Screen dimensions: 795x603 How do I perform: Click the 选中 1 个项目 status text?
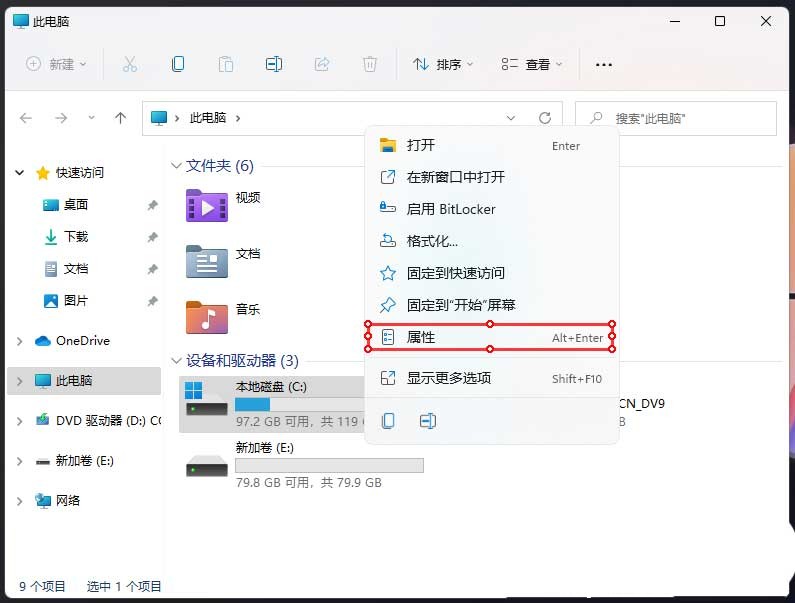[x=124, y=587]
